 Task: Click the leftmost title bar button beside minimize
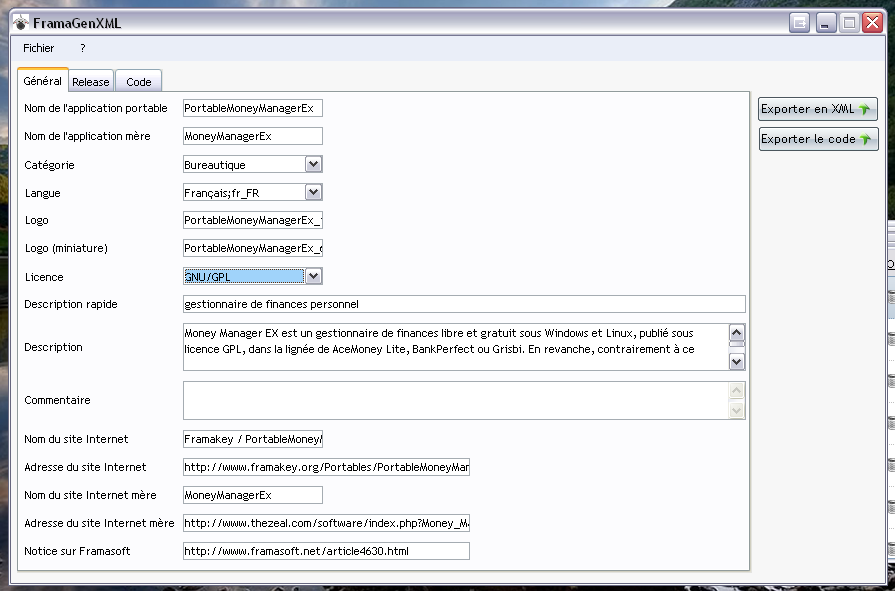click(x=800, y=23)
